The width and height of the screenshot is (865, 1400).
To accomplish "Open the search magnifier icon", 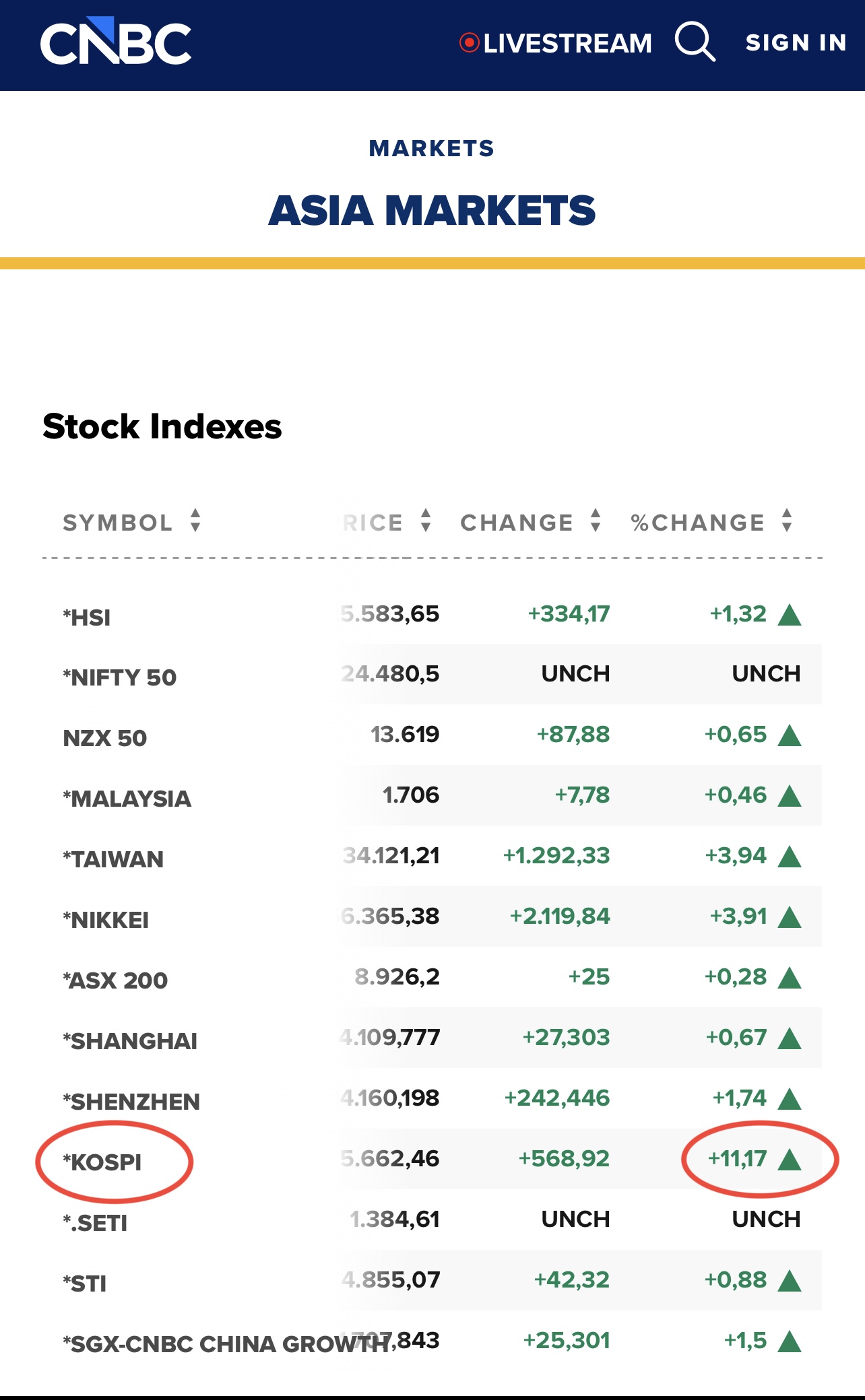I will click(x=695, y=42).
